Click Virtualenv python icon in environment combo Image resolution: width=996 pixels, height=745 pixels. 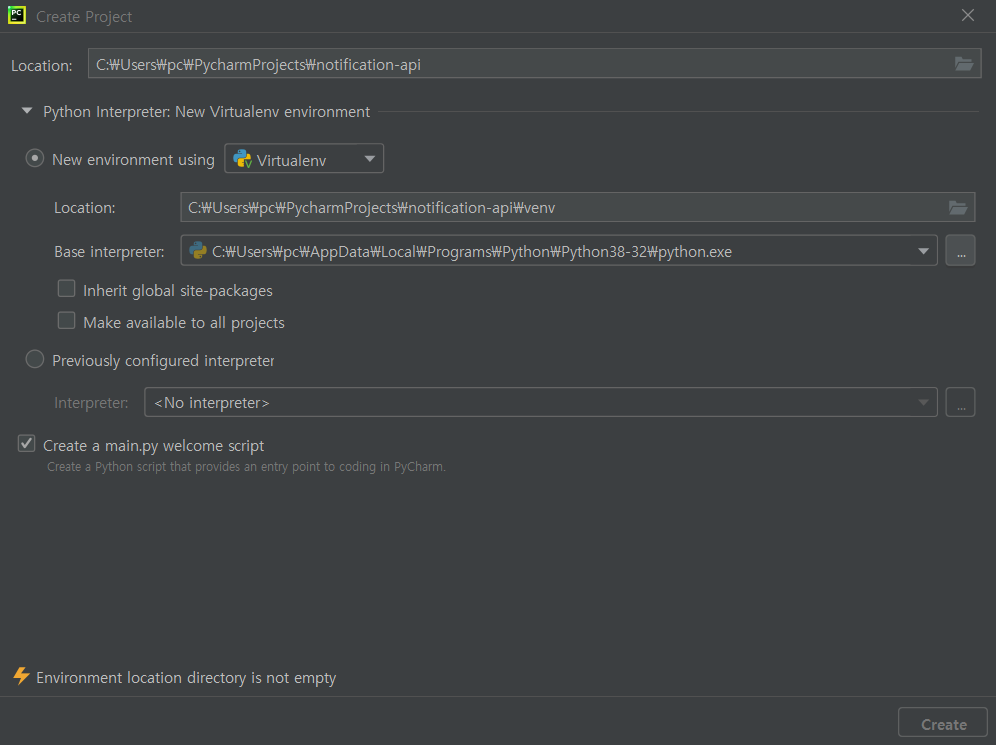pyautogui.click(x=242, y=159)
